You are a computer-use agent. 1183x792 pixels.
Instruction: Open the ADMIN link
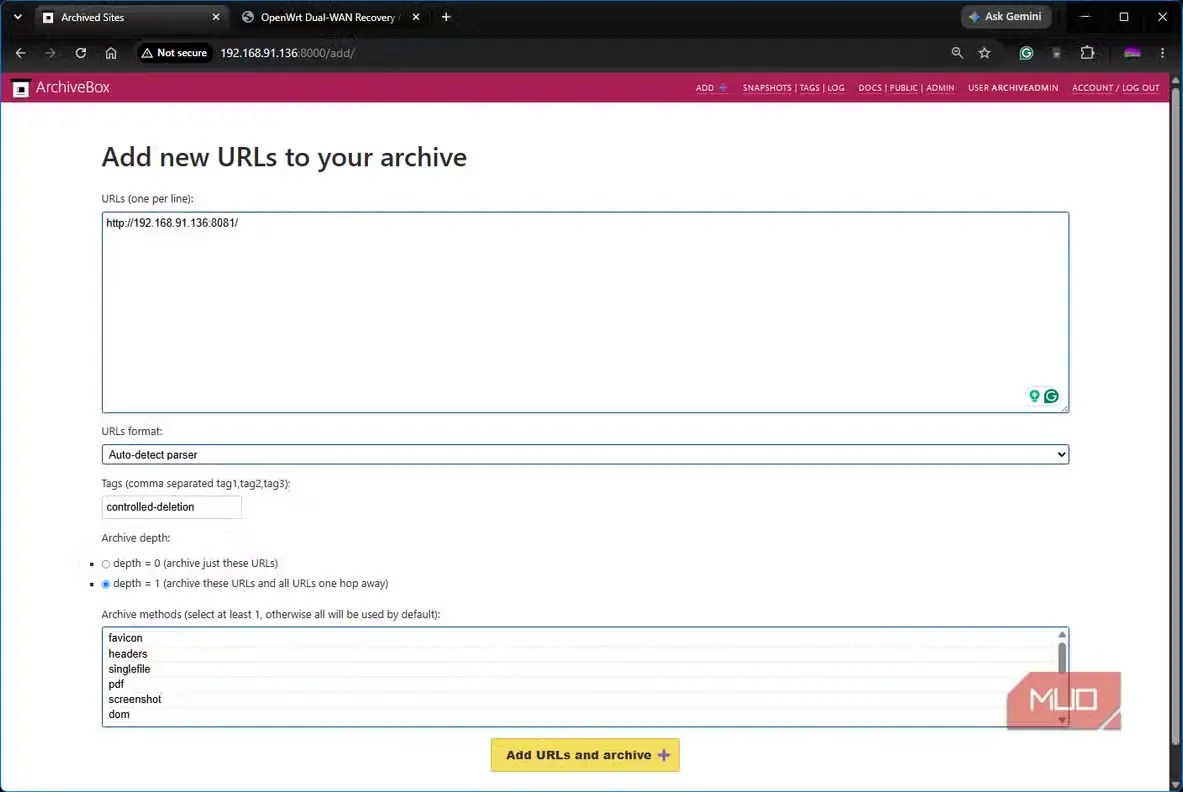tap(940, 88)
